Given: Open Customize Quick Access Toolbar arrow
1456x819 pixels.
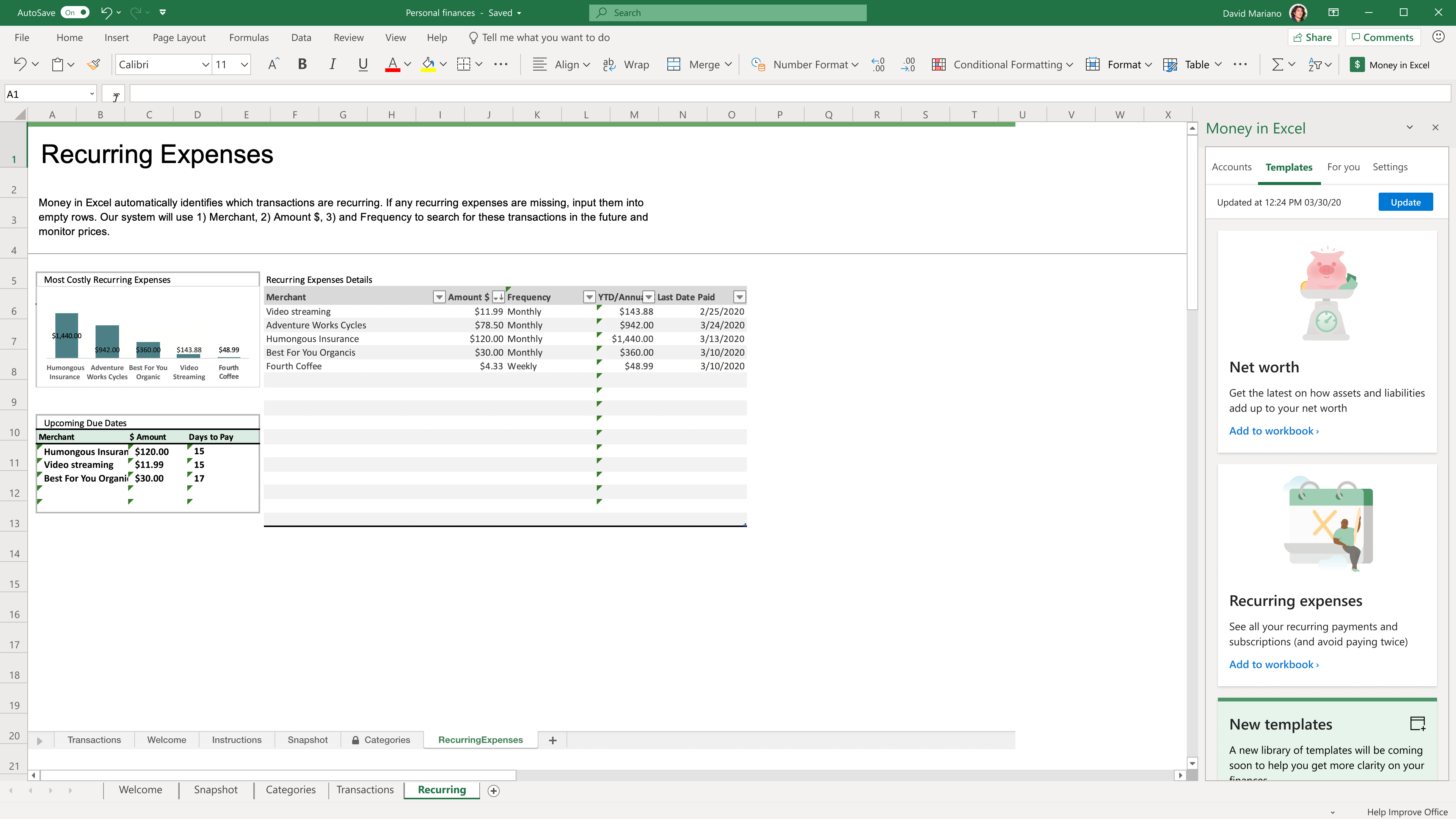Looking at the screenshot, I should [163, 13].
